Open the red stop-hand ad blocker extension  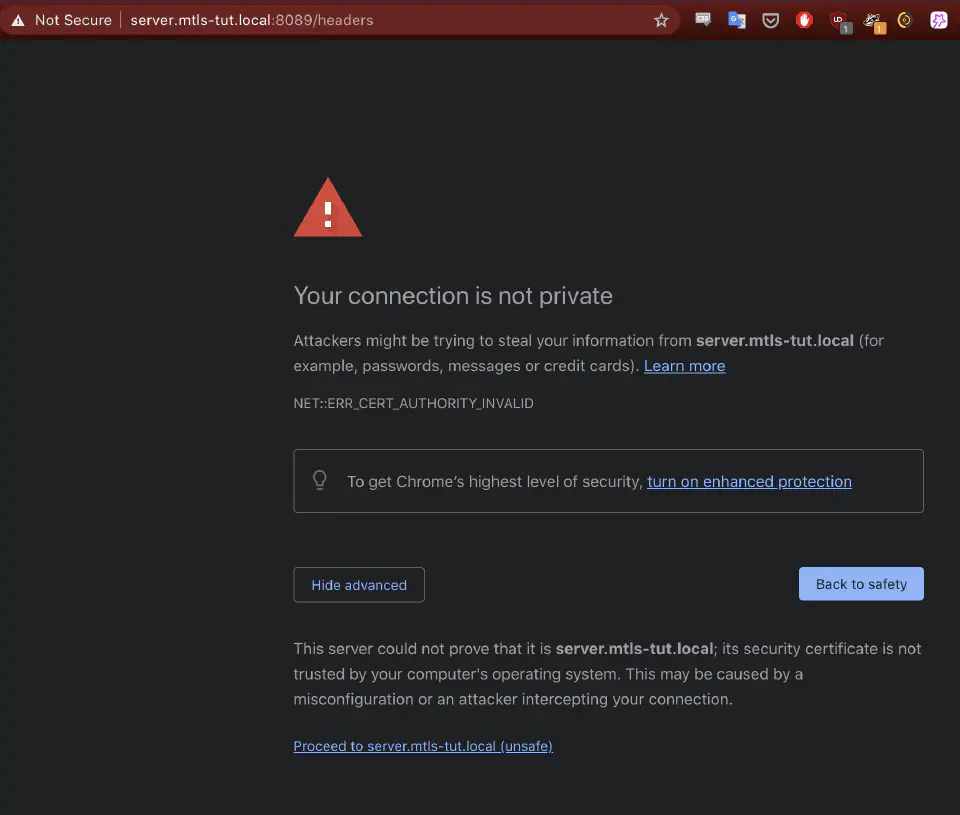[804, 20]
